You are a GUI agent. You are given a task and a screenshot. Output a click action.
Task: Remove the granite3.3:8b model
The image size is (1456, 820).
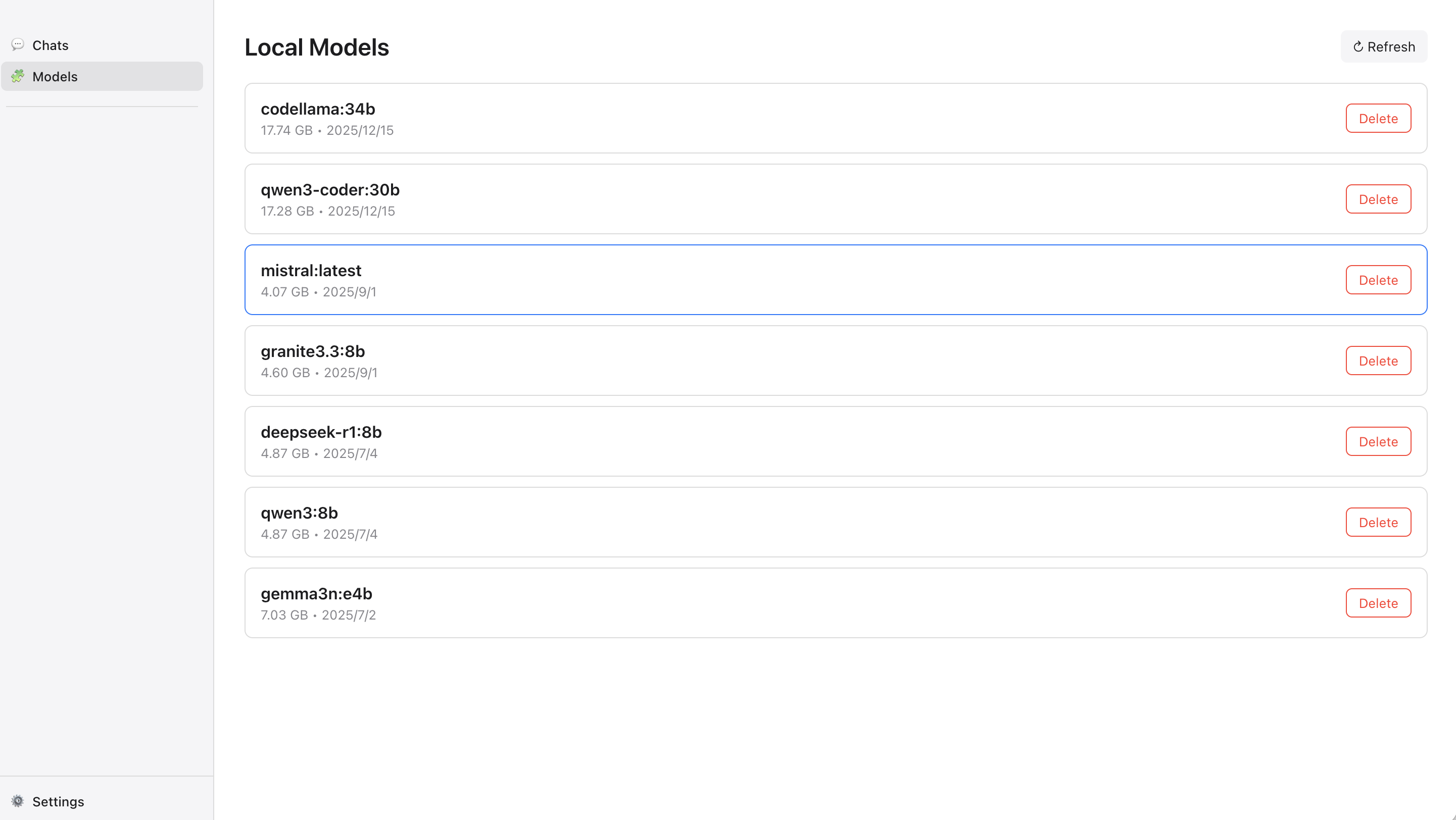(1378, 361)
